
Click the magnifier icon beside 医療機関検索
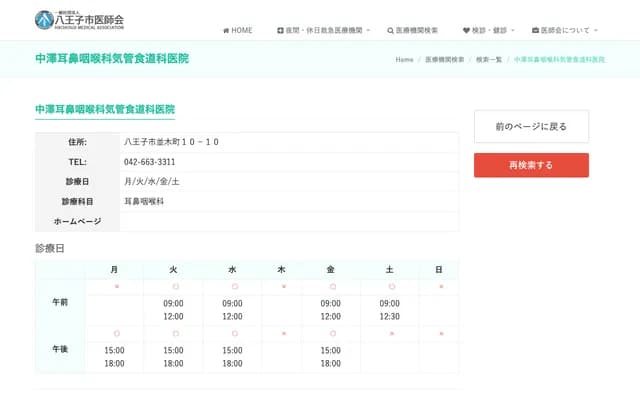390,31
